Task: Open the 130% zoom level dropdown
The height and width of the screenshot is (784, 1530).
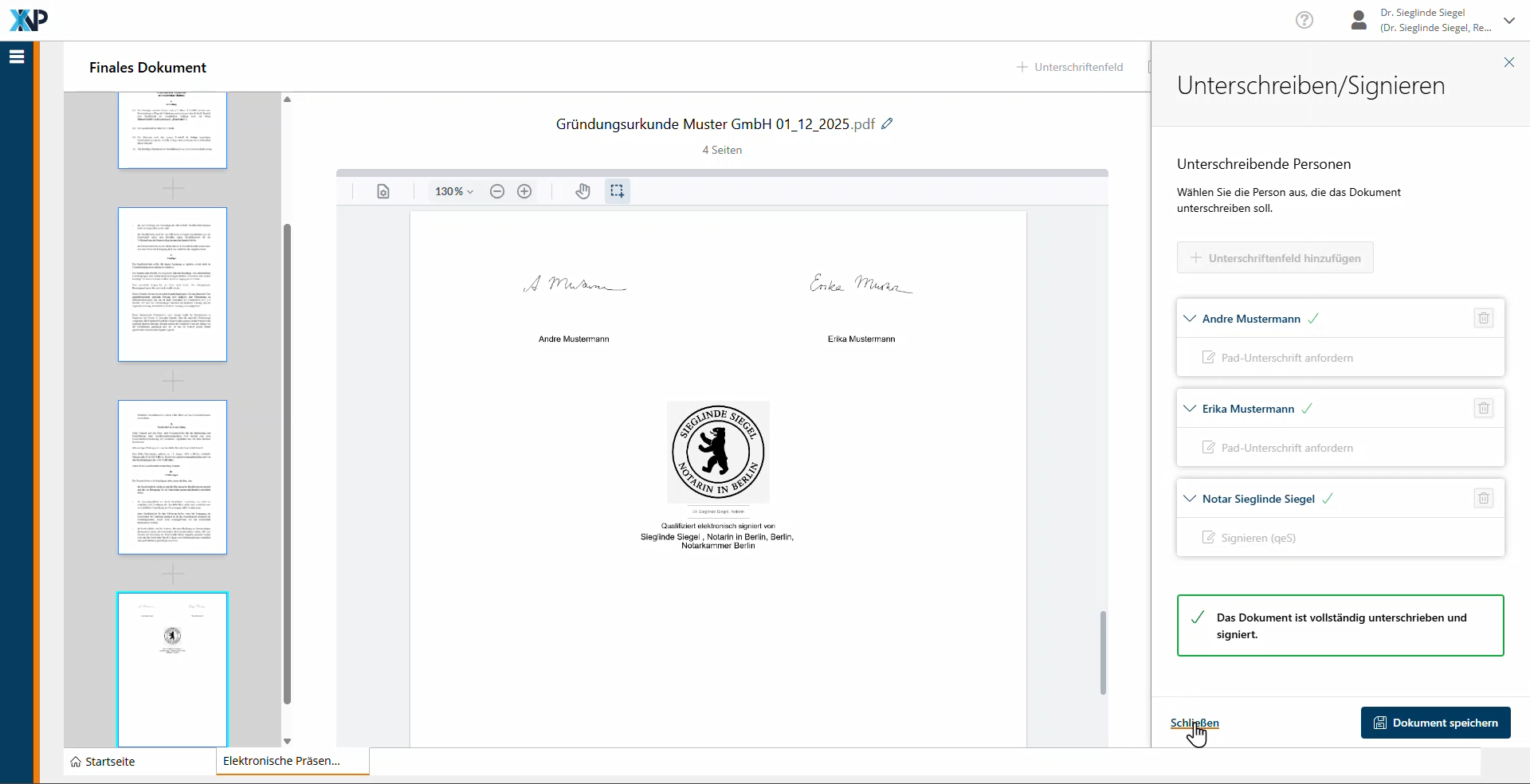Action: pos(453,191)
